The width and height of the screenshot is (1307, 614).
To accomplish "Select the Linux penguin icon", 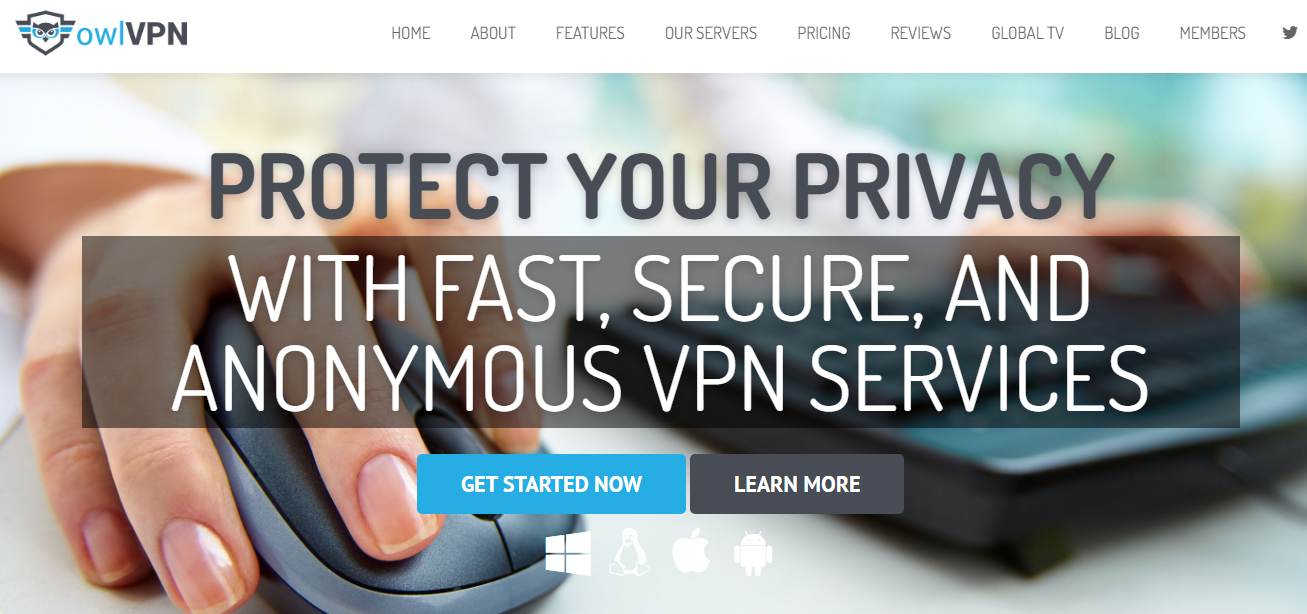I will point(629,553).
